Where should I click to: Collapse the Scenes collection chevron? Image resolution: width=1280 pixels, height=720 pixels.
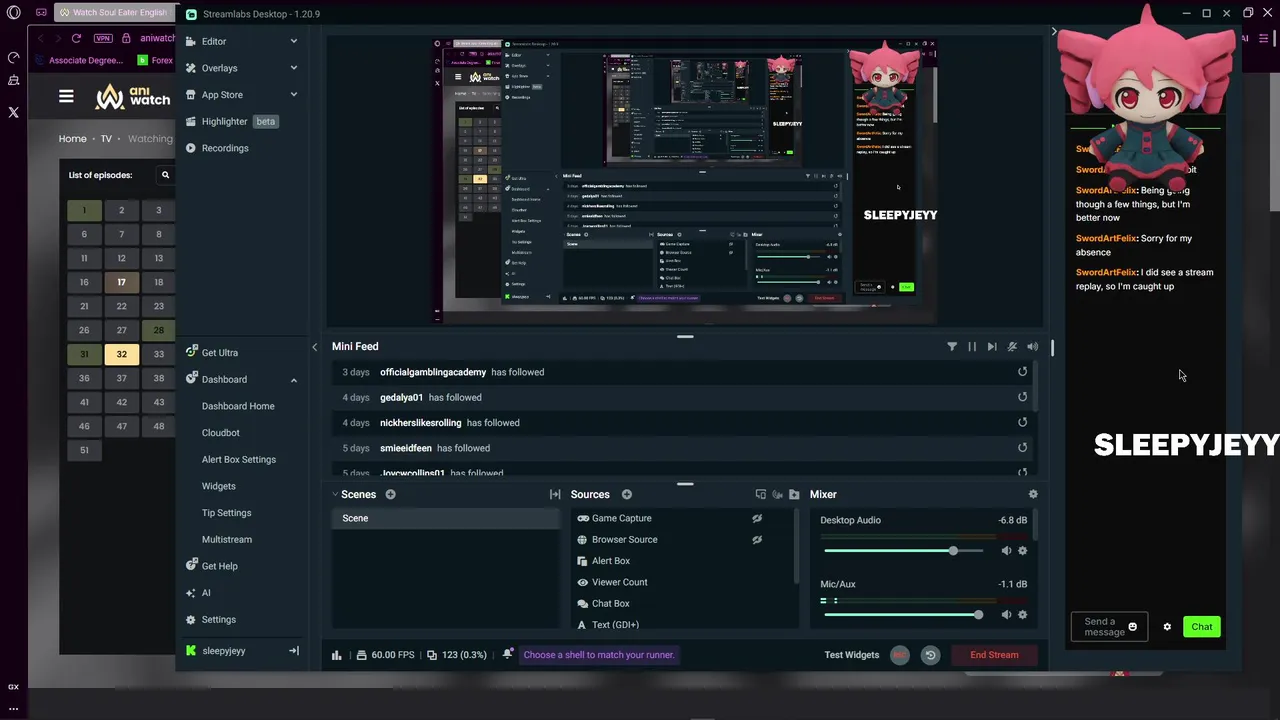tap(336, 495)
